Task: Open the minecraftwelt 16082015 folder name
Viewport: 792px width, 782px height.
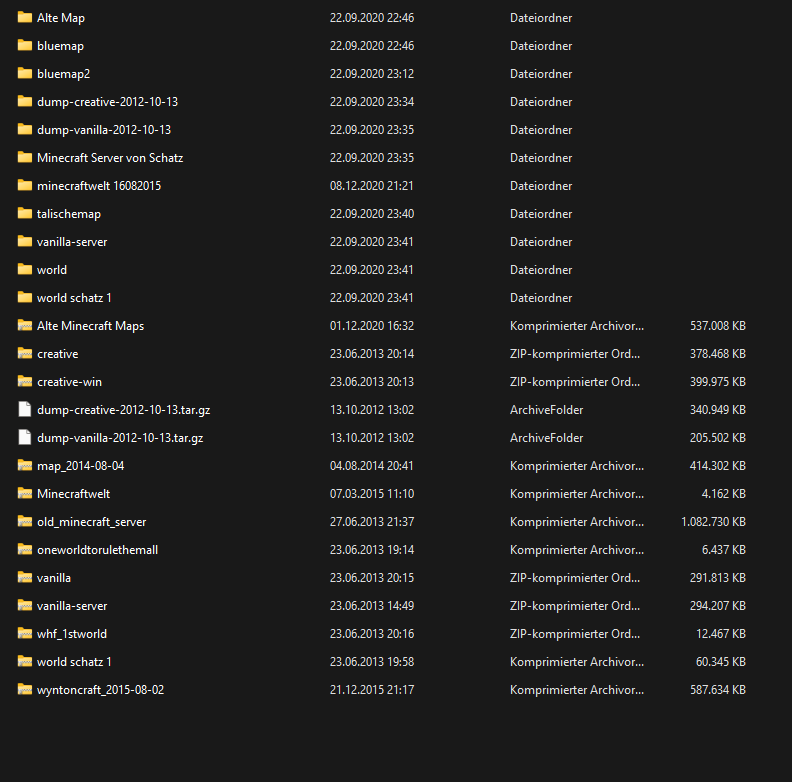Action: point(99,186)
